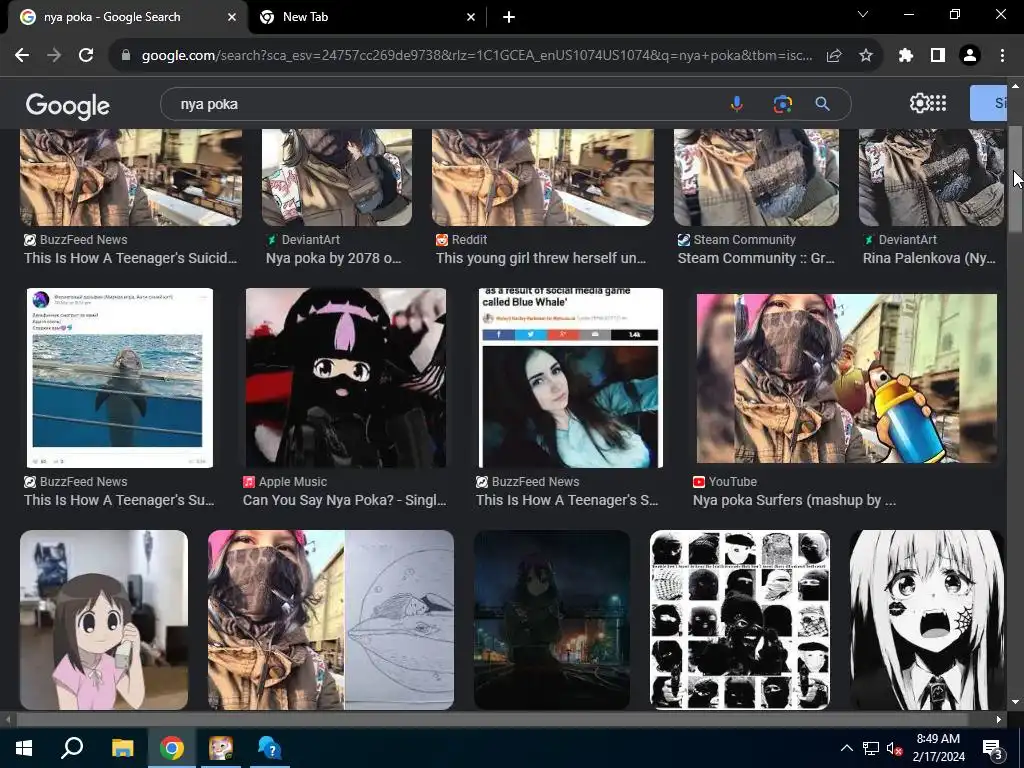The height and width of the screenshot is (768, 1024).
Task: Start voice search with microphone
Action: coord(737,104)
